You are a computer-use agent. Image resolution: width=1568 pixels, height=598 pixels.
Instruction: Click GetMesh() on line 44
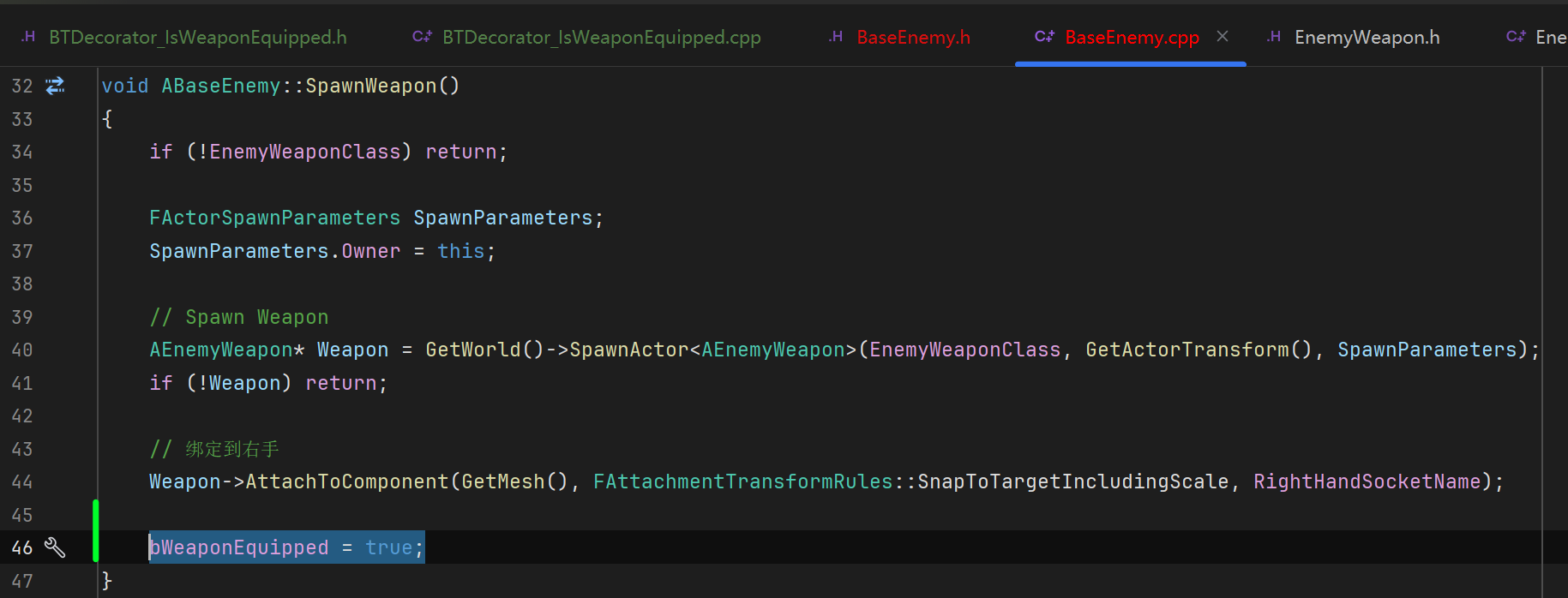click(514, 482)
